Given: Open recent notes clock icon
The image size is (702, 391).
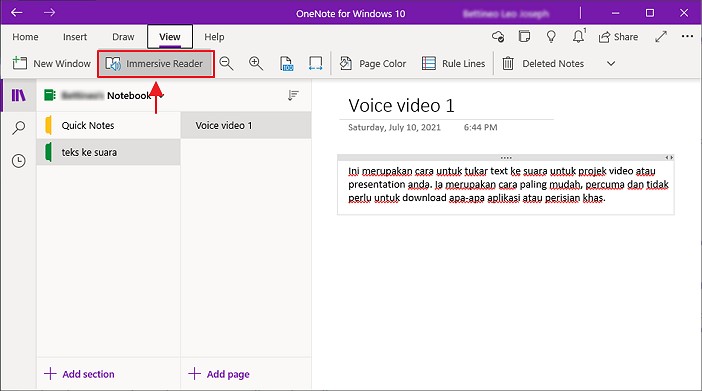Looking at the screenshot, I should coord(18,161).
